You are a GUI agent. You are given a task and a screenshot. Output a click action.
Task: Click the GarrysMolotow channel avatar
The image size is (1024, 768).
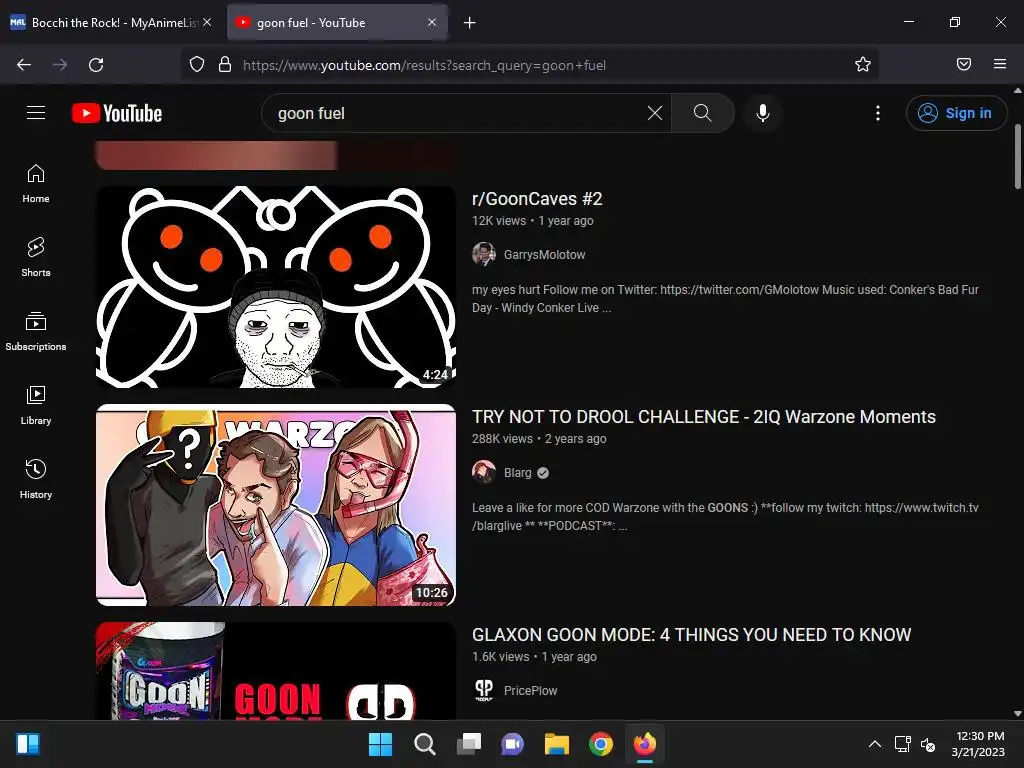484,254
